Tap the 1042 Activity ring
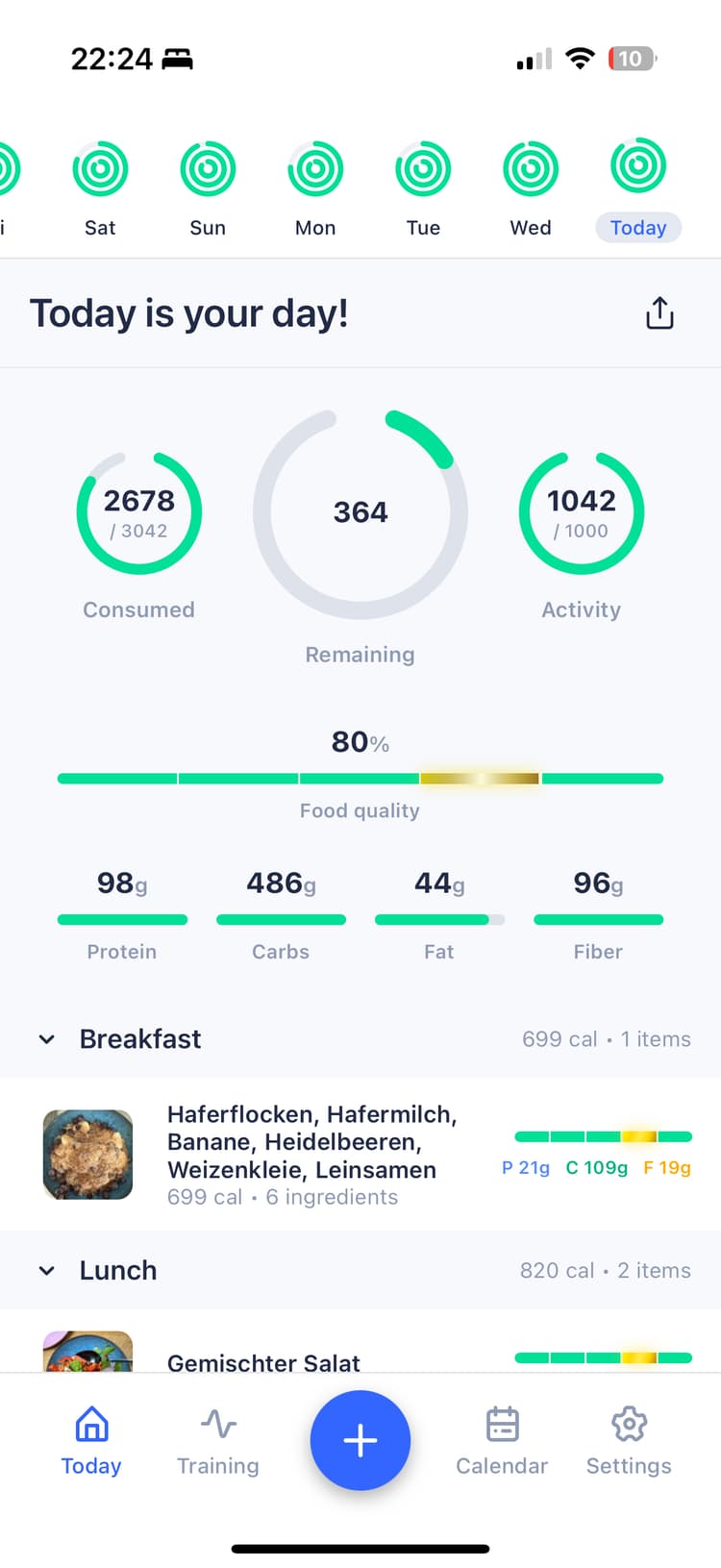Screen dimensions: 721x1568 point(581,513)
